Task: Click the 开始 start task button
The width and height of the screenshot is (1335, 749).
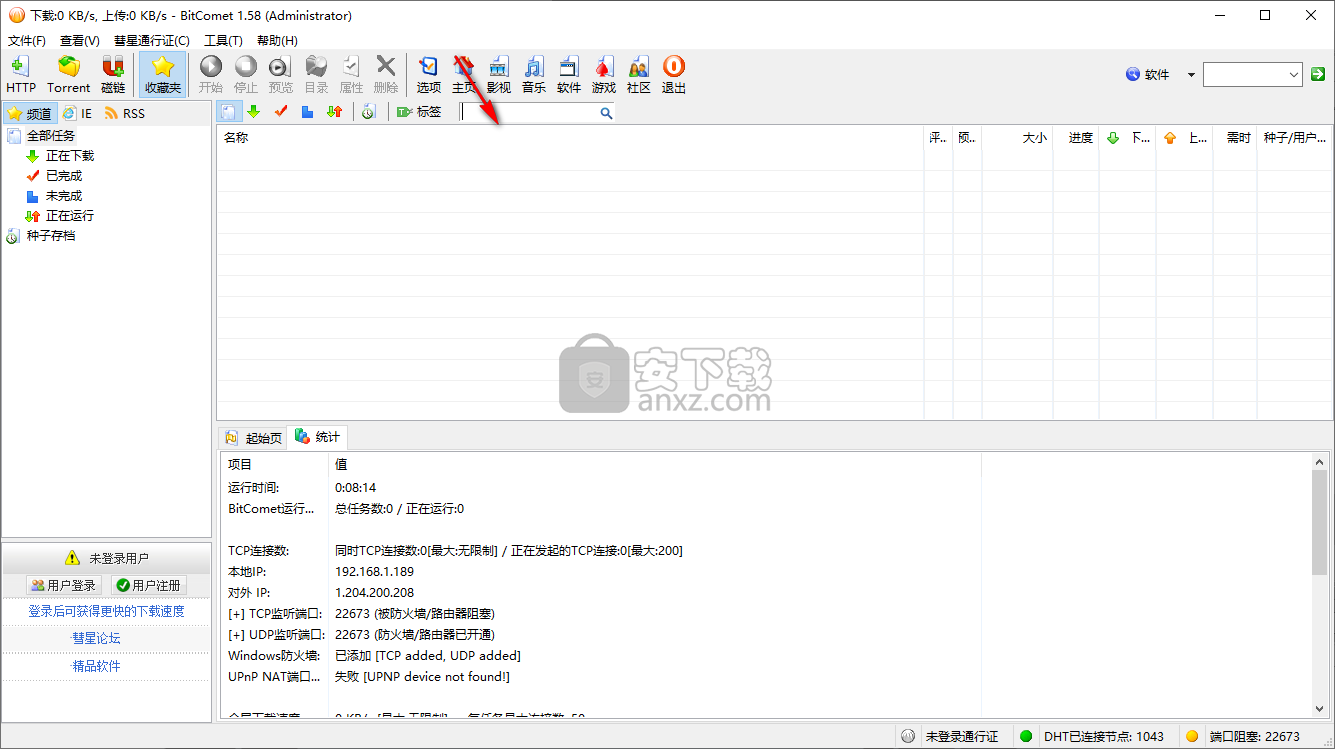Action: pyautogui.click(x=211, y=75)
